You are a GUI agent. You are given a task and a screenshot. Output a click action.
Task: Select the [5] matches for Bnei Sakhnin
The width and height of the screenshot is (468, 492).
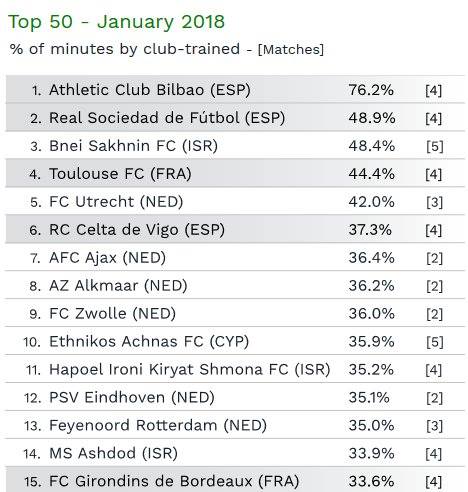point(435,146)
